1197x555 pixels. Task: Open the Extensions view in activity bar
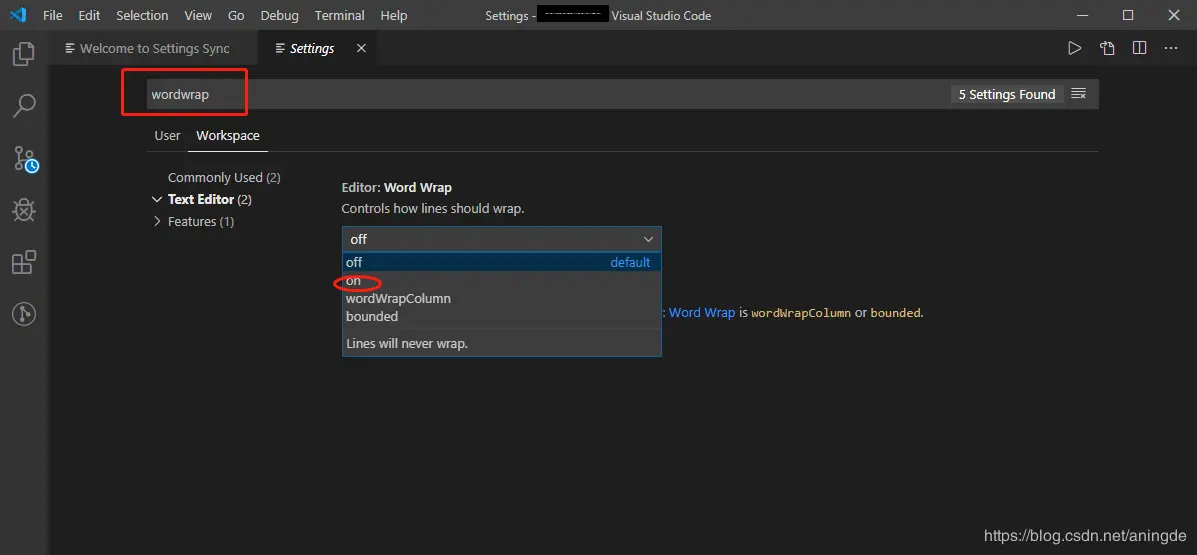24,262
